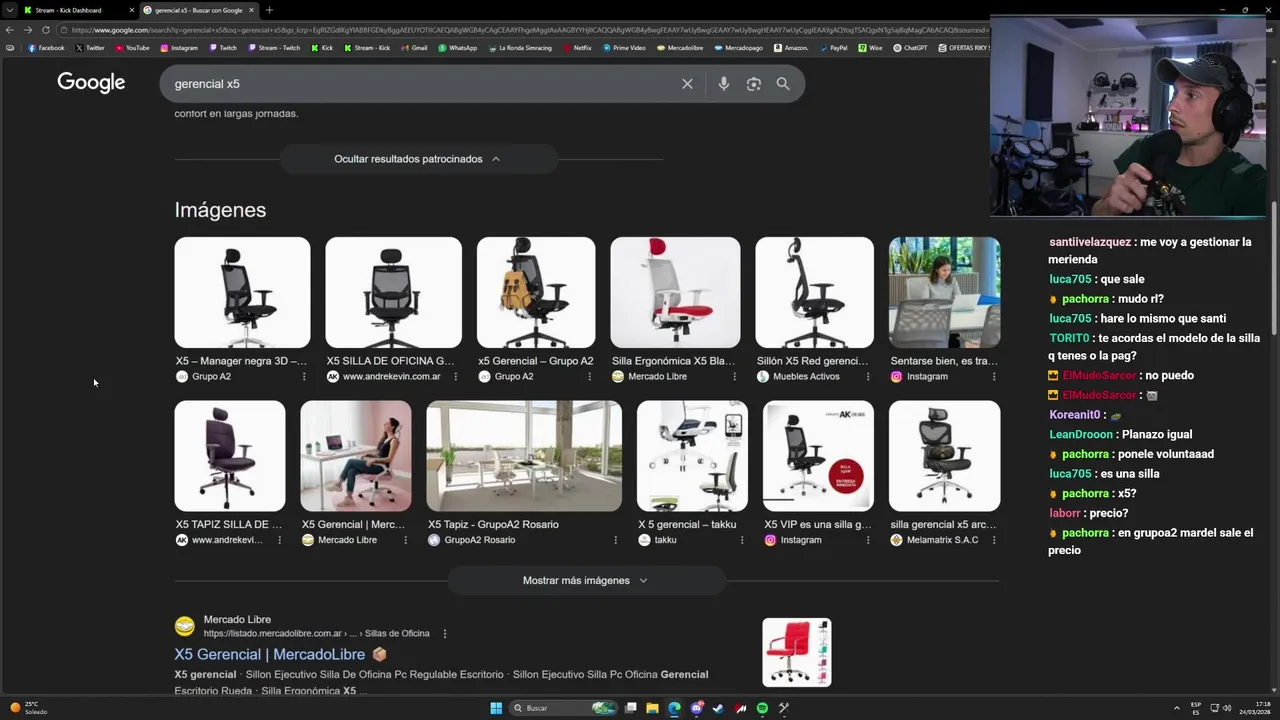Screen dimensions: 1280x720
Task: Submit search with magnifying glass icon
Action: pyautogui.click(x=783, y=84)
